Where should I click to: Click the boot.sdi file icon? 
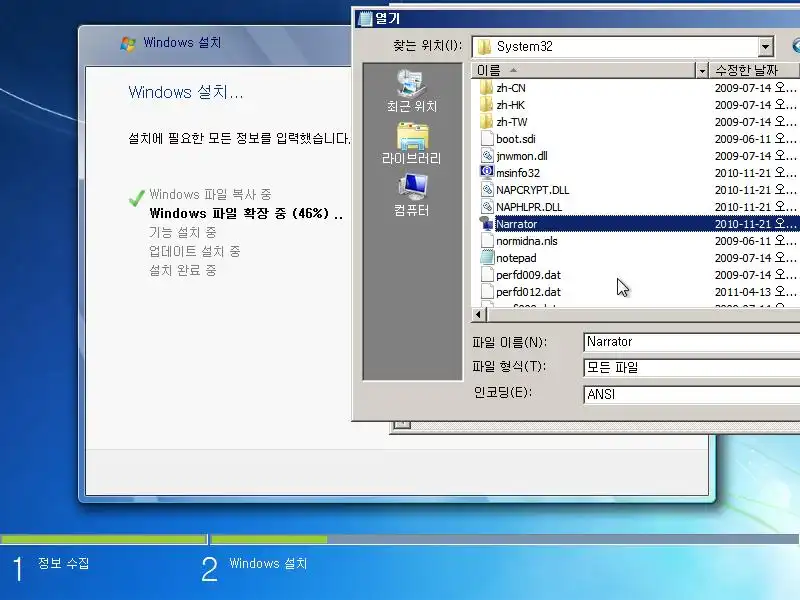[487, 139]
